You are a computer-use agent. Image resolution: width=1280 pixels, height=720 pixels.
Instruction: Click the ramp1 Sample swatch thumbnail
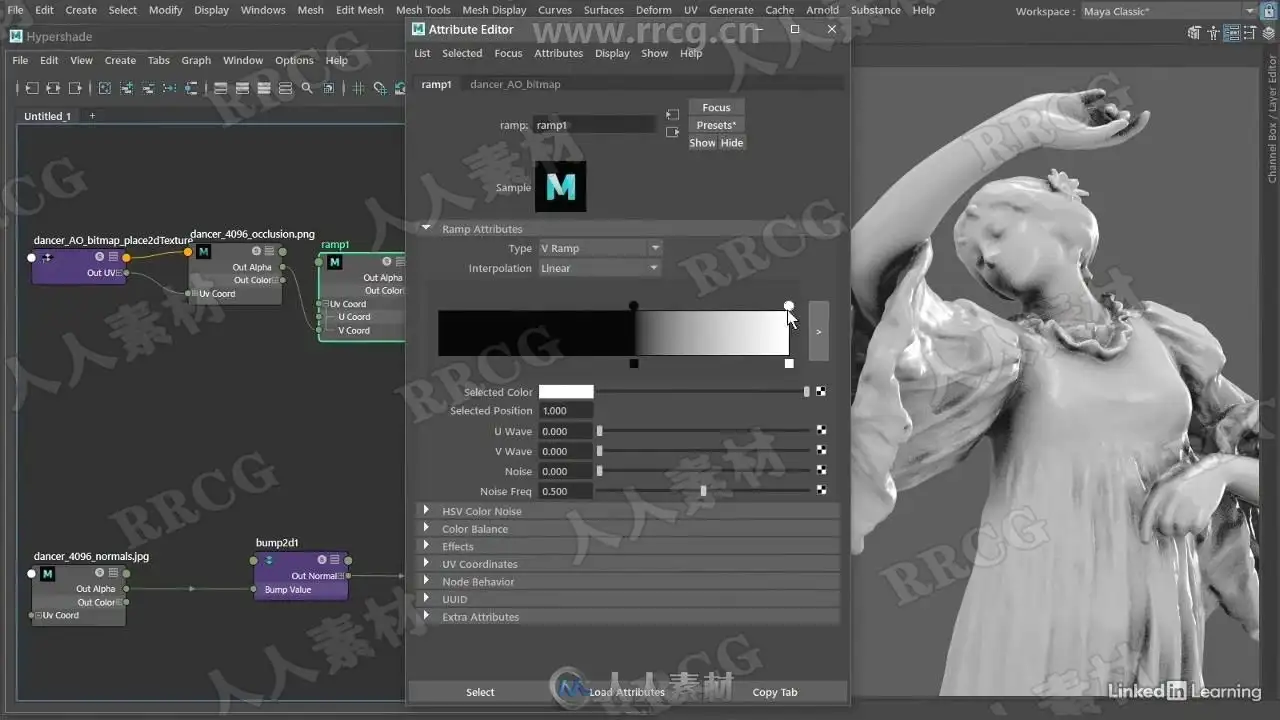pyautogui.click(x=560, y=186)
